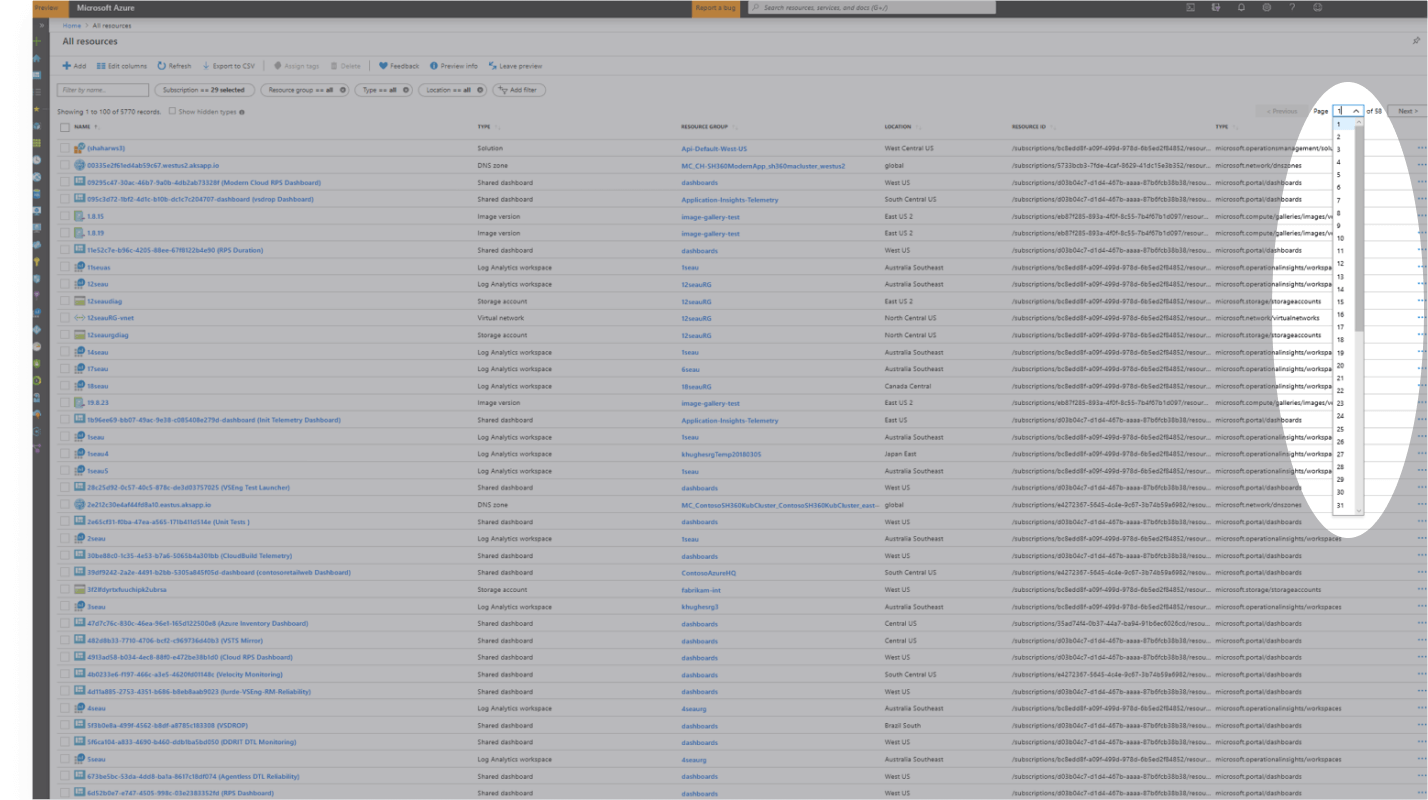Click the Refresh toolbar icon

(x=174, y=66)
